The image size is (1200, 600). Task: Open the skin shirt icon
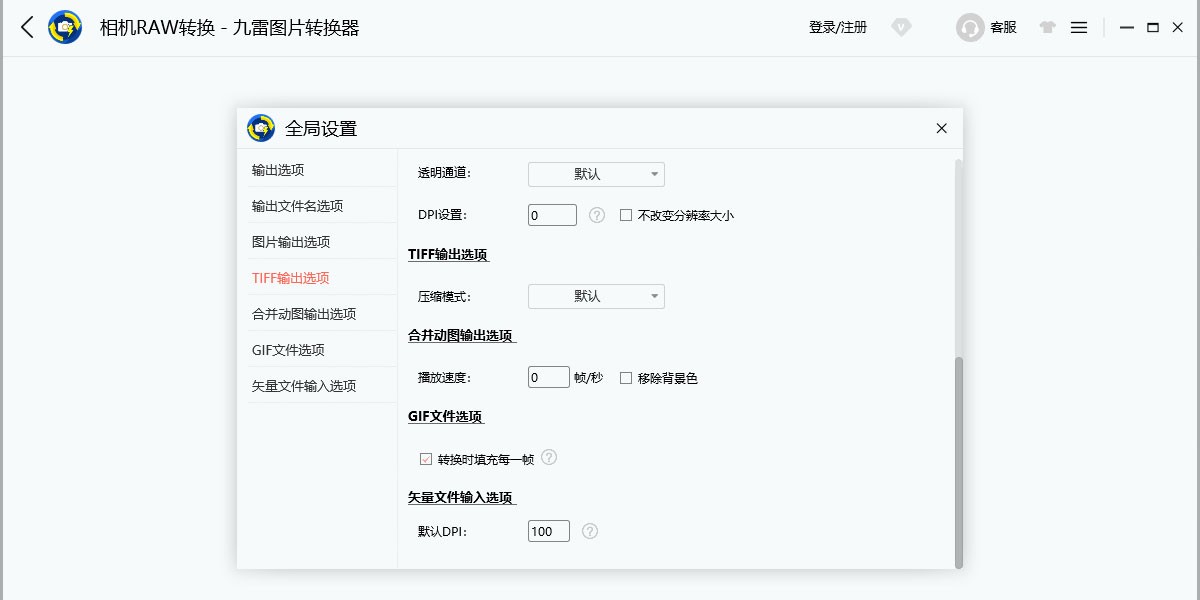pos(1047,28)
